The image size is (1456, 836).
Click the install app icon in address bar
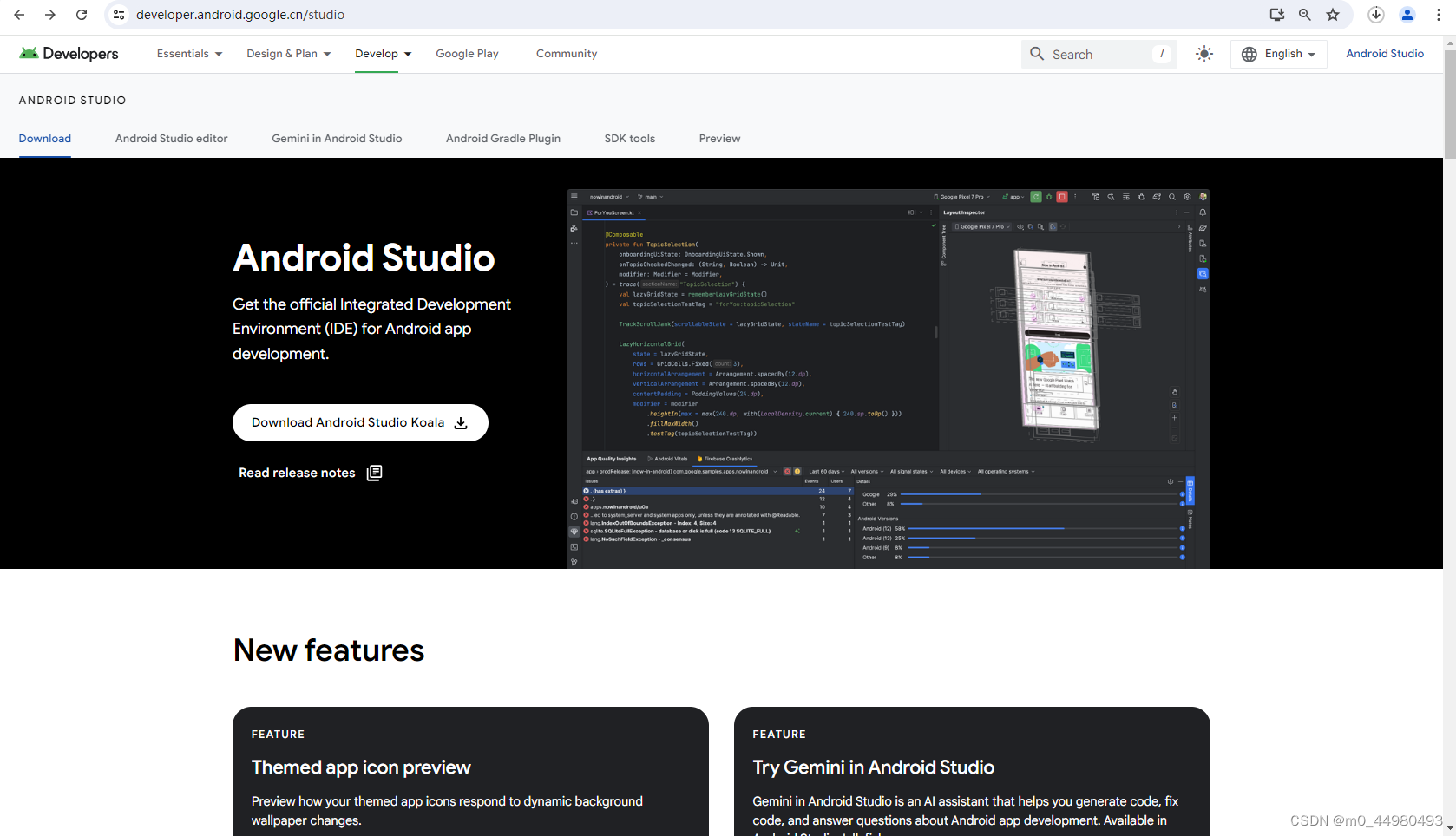tap(1276, 15)
